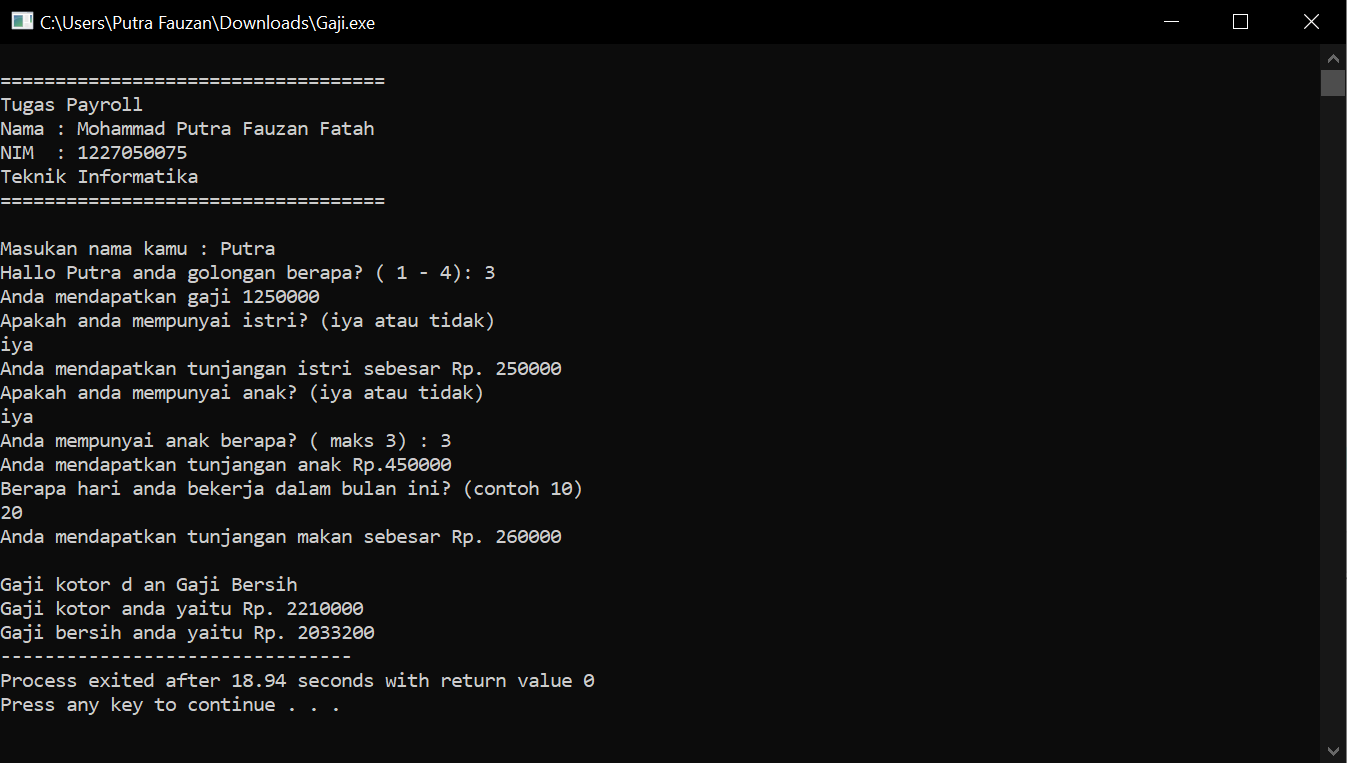The width and height of the screenshot is (1347, 763).
Task: Click the scrollbar down arrow
Action: [x=1334, y=750]
